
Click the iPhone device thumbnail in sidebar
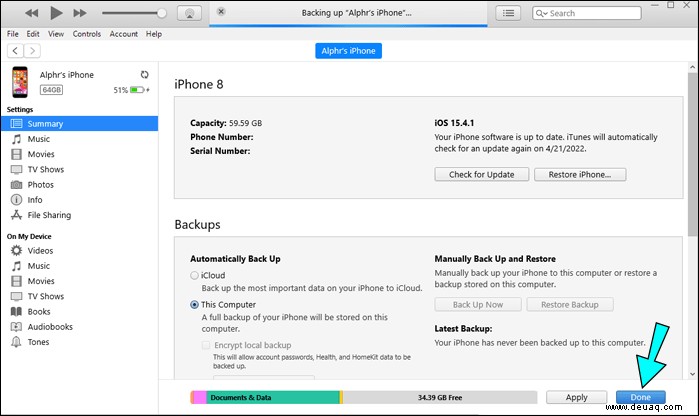tap(20, 82)
